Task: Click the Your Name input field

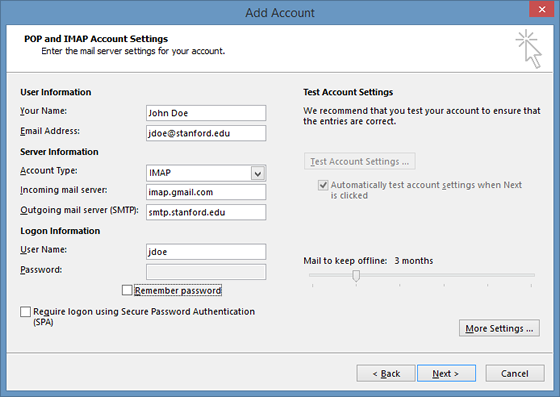Action: pyautogui.click(x=206, y=113)
